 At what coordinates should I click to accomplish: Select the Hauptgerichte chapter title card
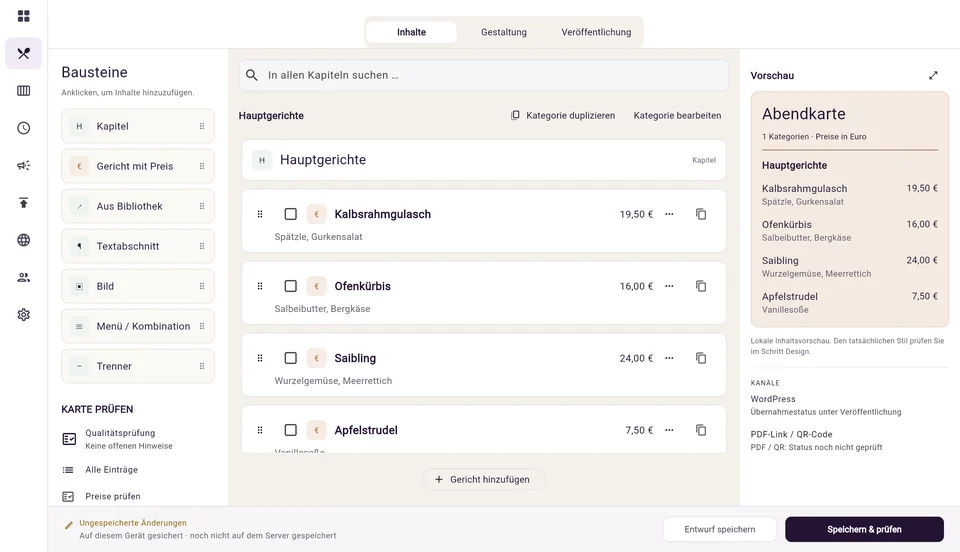[484, 160]
